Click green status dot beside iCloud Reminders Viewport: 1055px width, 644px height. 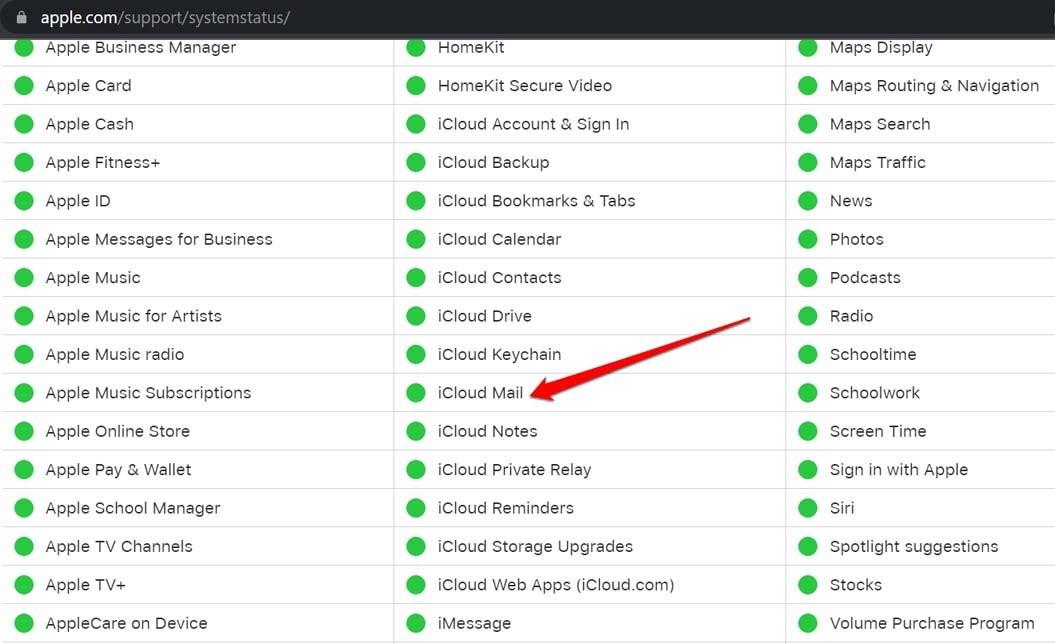coord(416,508)
